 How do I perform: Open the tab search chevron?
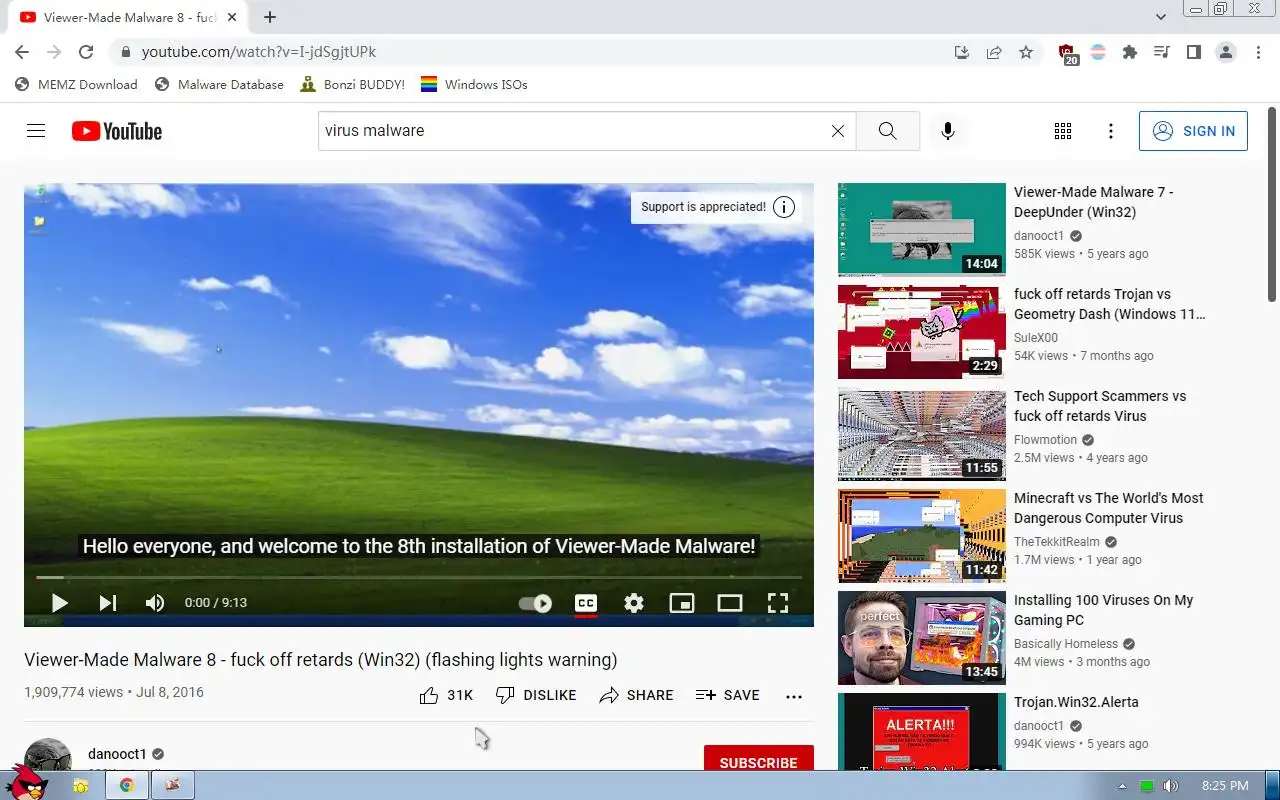pyautogui.click(x=1160, y=17)
